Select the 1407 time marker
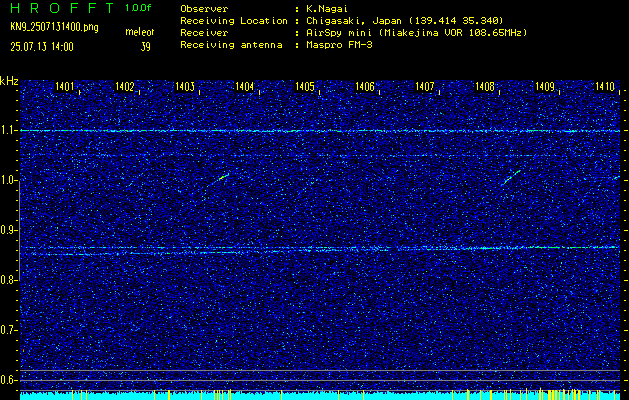 pos(424,86)
